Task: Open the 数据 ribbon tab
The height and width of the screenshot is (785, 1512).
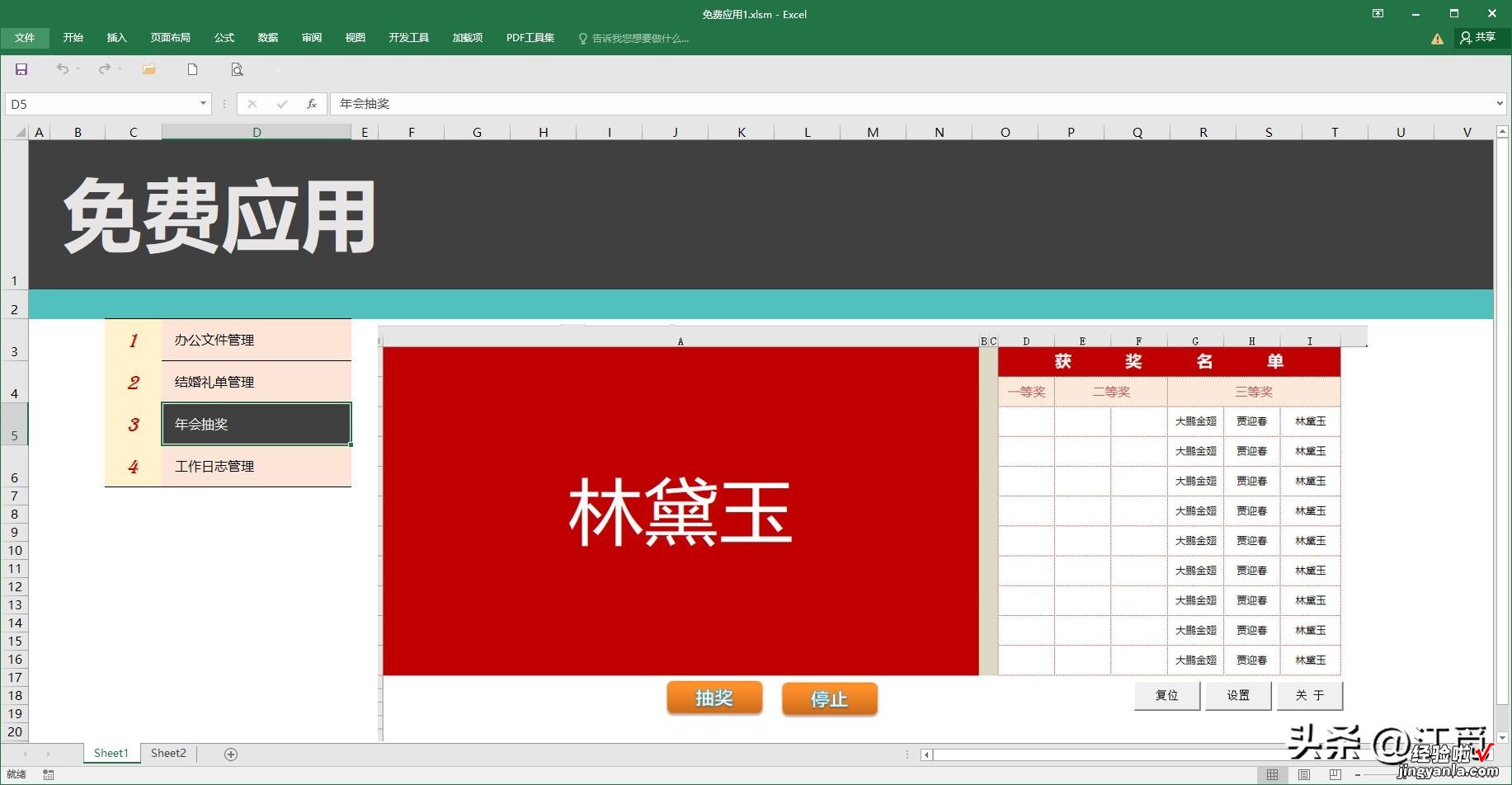Action: point(268,38)
